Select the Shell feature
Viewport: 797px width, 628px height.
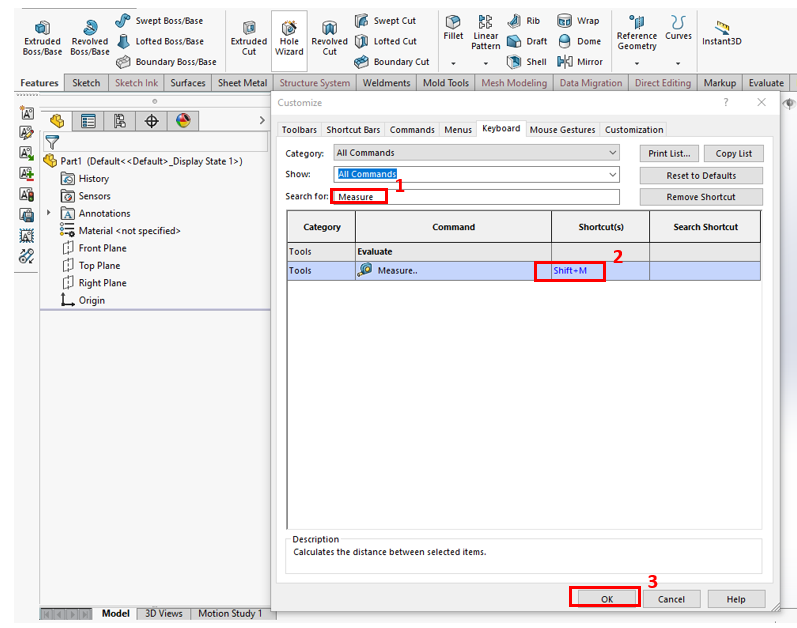pos(527,62)
